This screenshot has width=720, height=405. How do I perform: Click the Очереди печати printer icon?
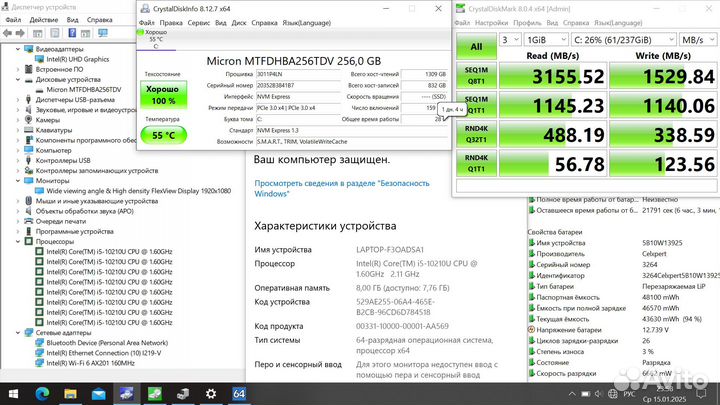28,221
